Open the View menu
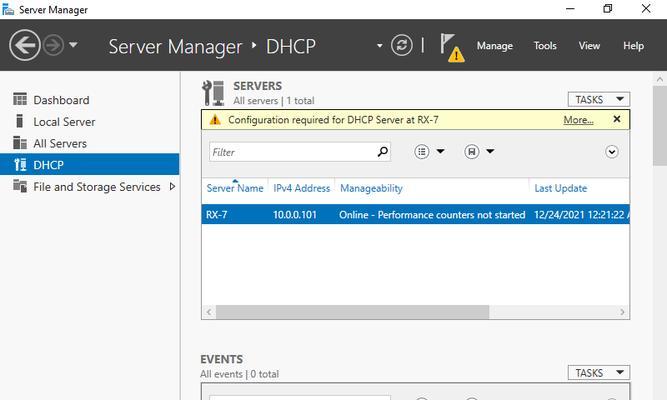Screen dimensions: 667x400 pos(589,46)
